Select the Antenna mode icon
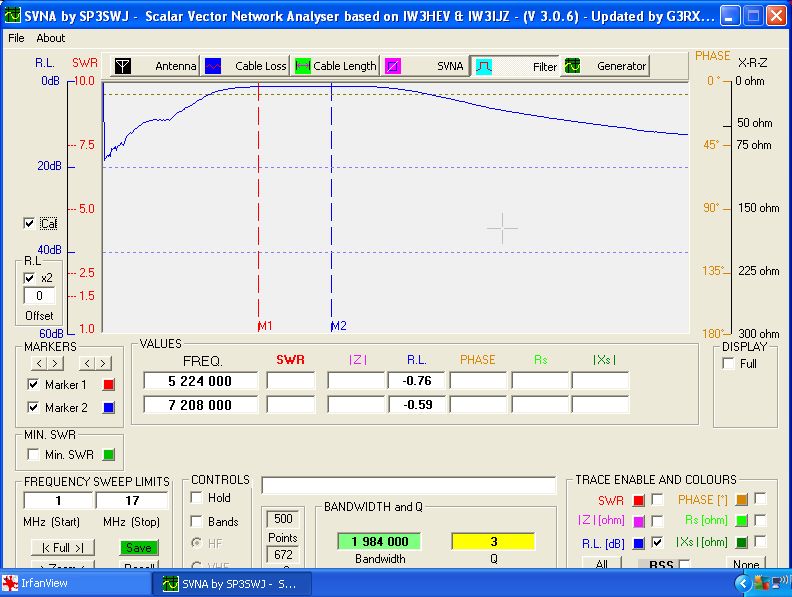The height and width of the screenshot is (597, 792). tap(122, 66)
